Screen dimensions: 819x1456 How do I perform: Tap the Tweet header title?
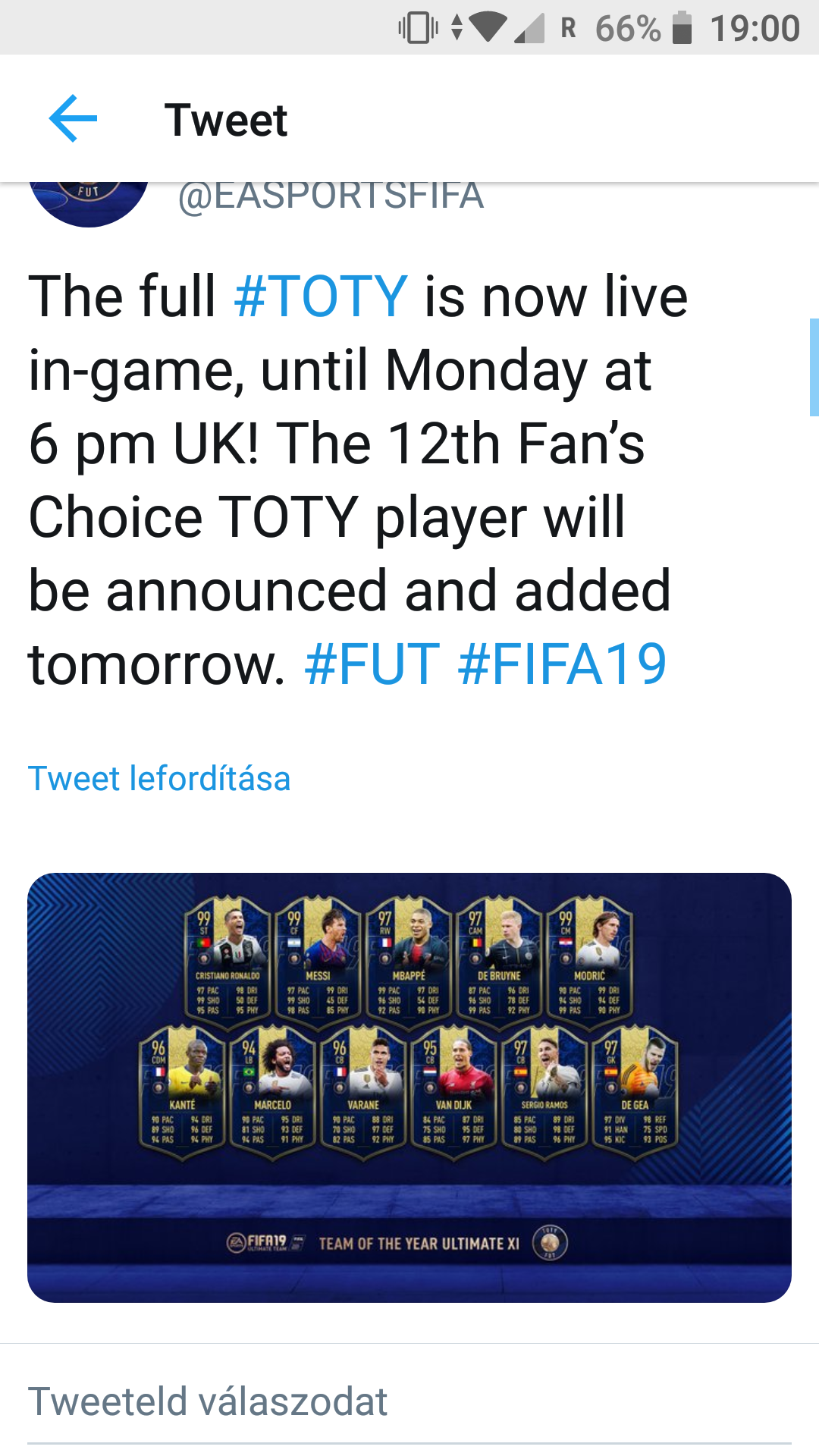click(x=226, y=120)
